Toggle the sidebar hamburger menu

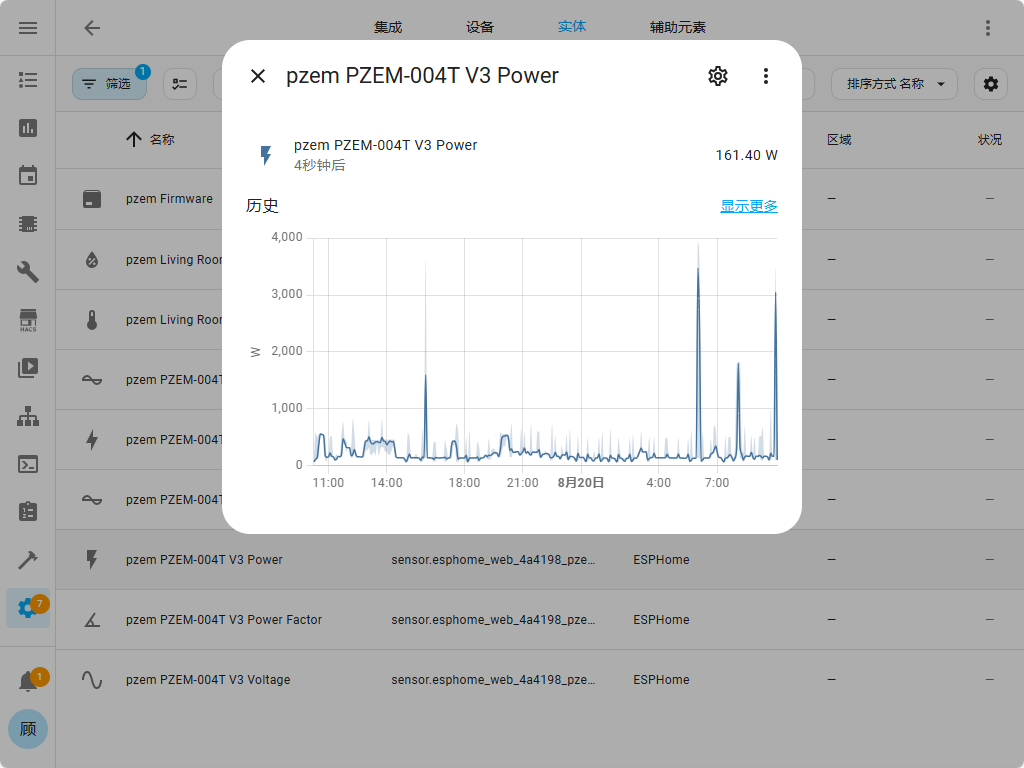(28, 28)
